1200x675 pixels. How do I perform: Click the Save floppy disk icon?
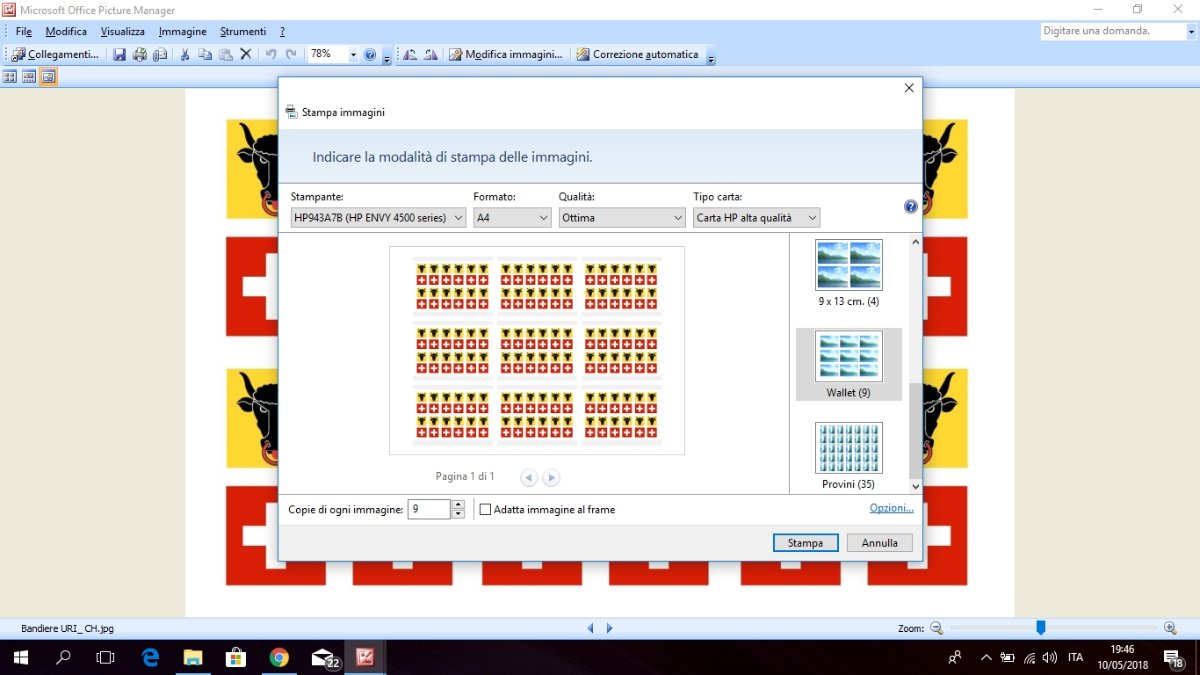coord(120,54)
